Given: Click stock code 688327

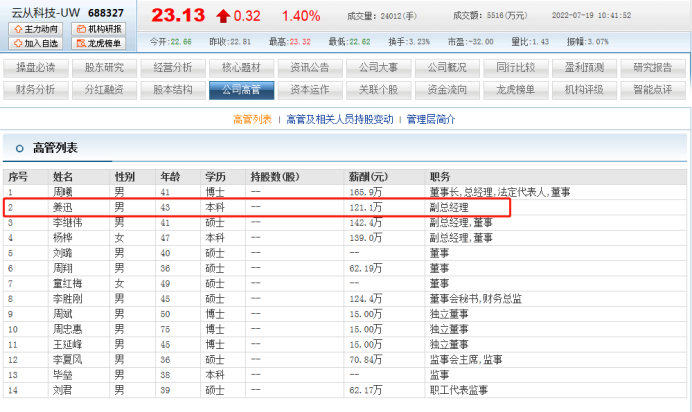Looking at the screenshot, I should click(106, 13).
